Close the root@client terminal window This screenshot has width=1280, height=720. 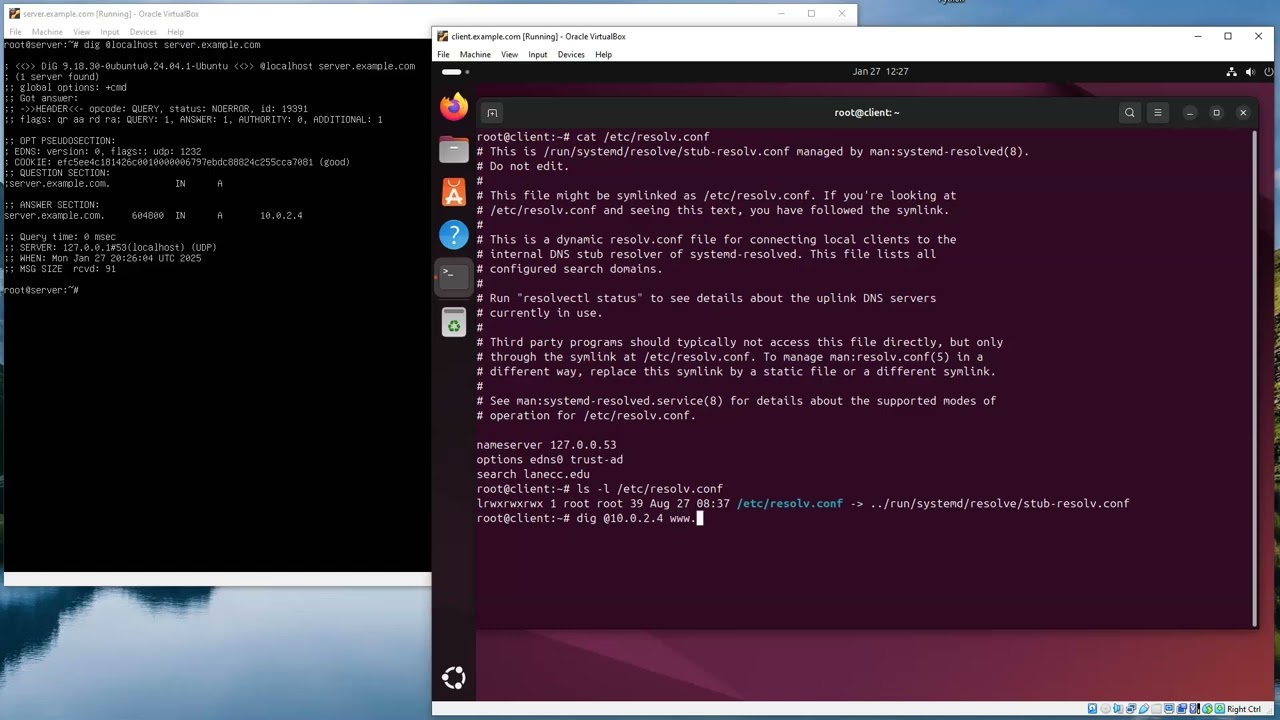(1243, 113)
